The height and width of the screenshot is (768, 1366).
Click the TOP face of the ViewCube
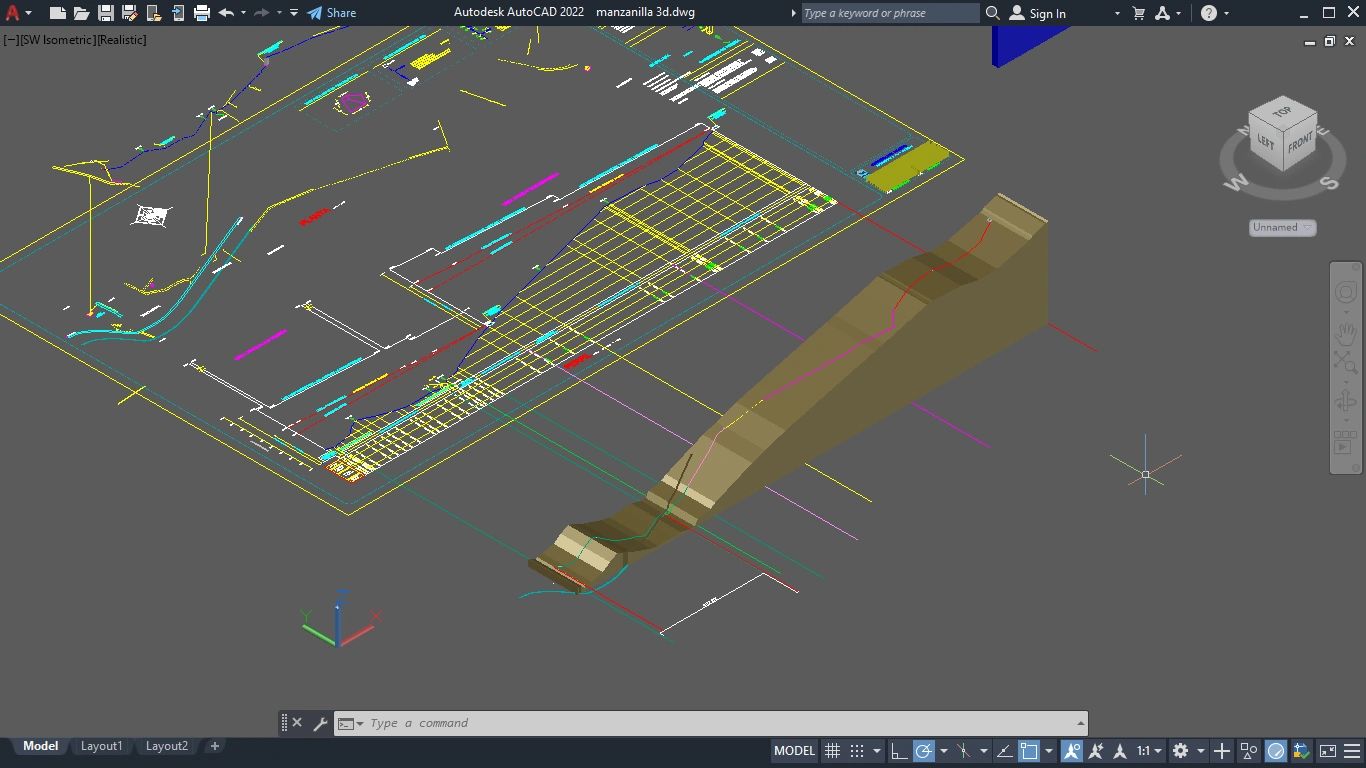(1281, 112)
